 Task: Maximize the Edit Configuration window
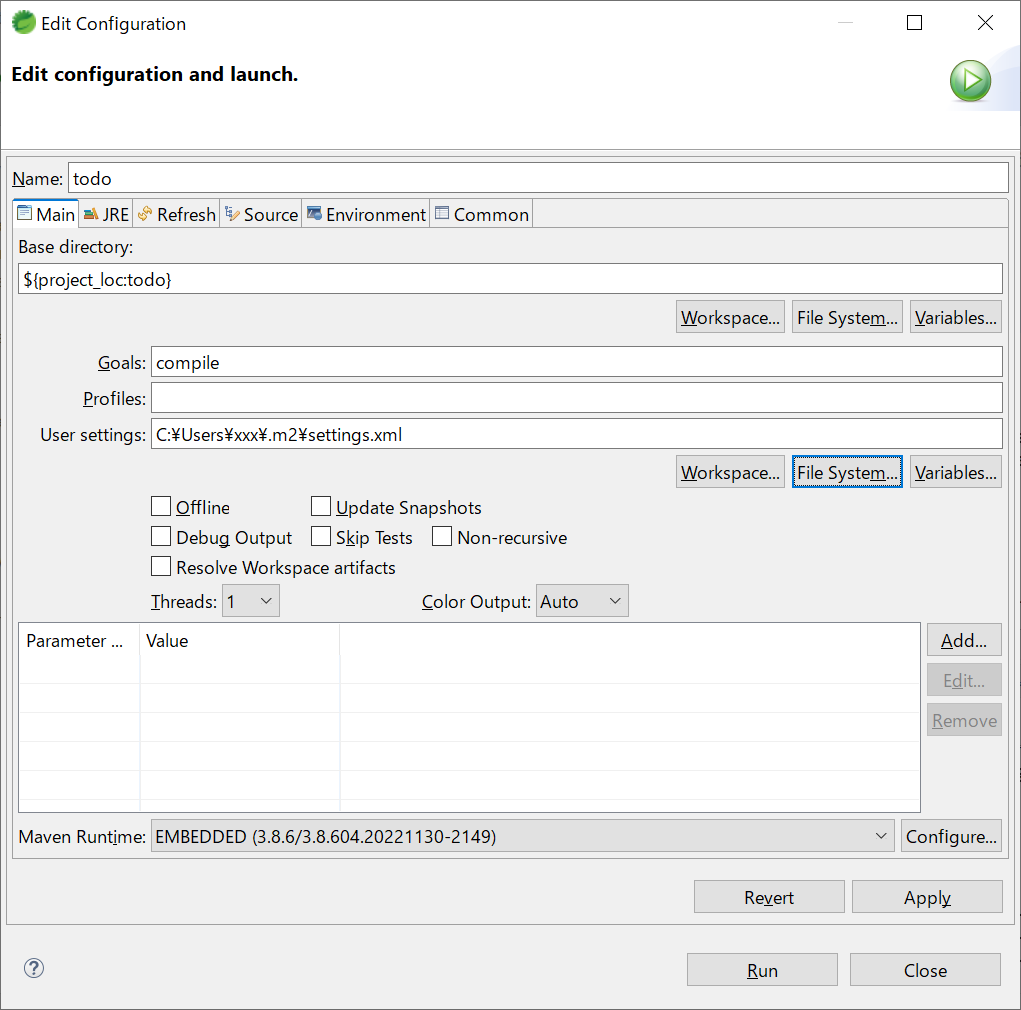(914, 23)
